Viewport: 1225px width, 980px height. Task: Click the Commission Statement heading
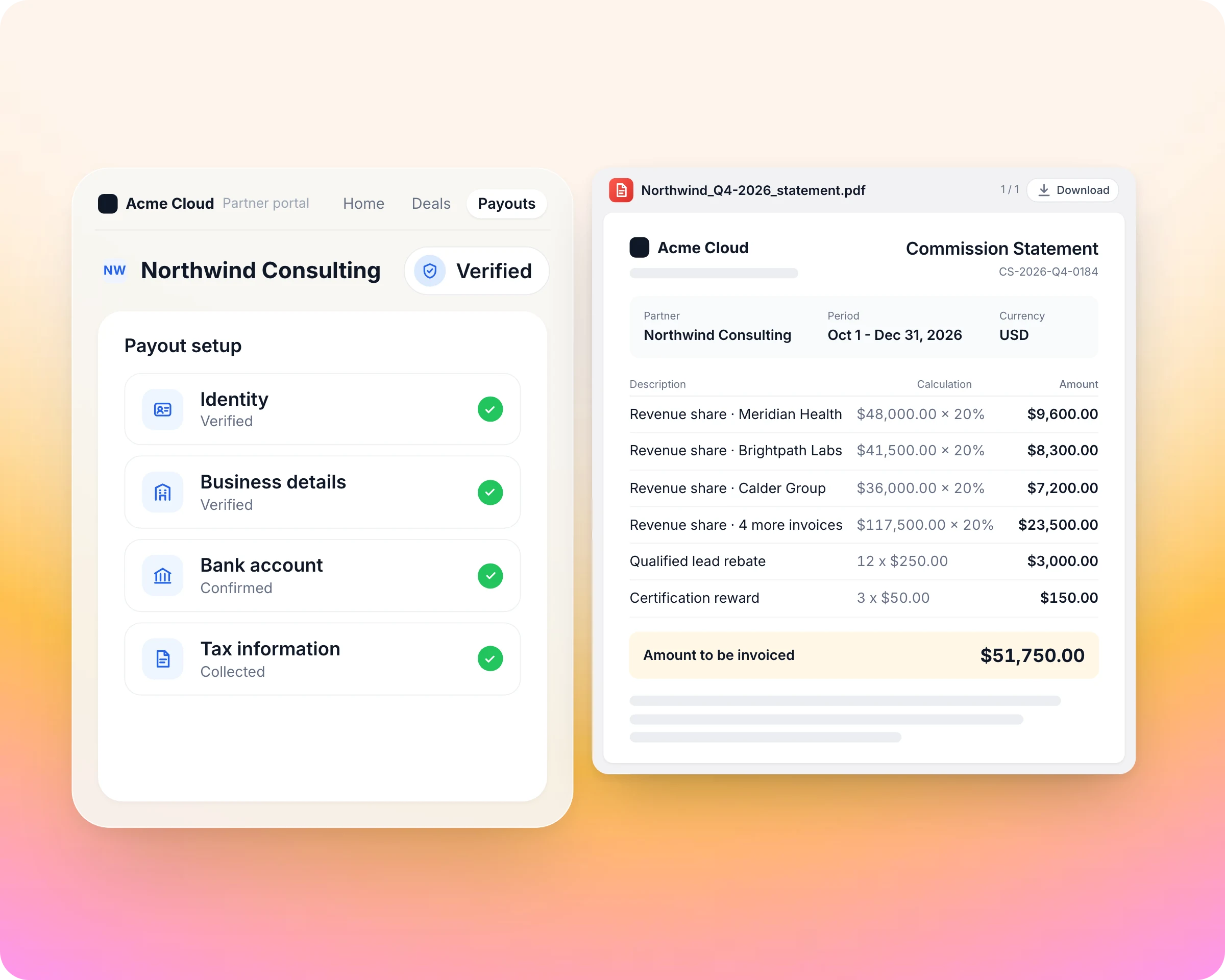(x=1002, y=249)
